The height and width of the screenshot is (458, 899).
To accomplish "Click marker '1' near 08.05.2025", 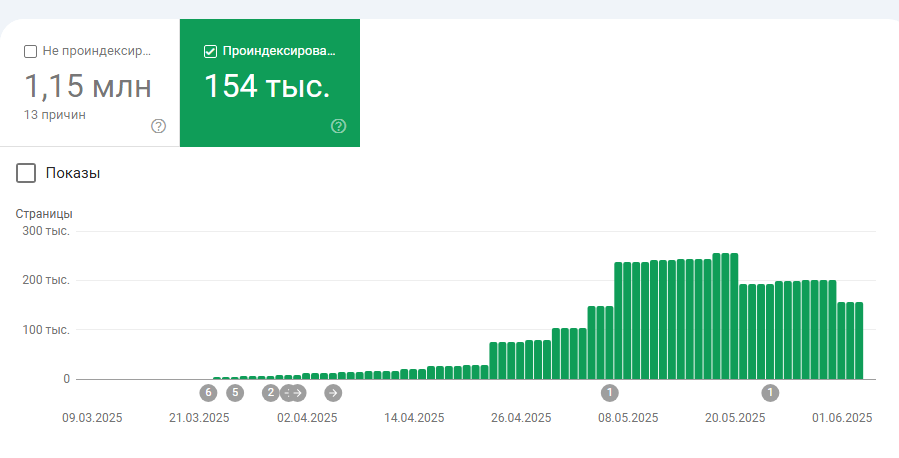I will [x=609, y=393].
